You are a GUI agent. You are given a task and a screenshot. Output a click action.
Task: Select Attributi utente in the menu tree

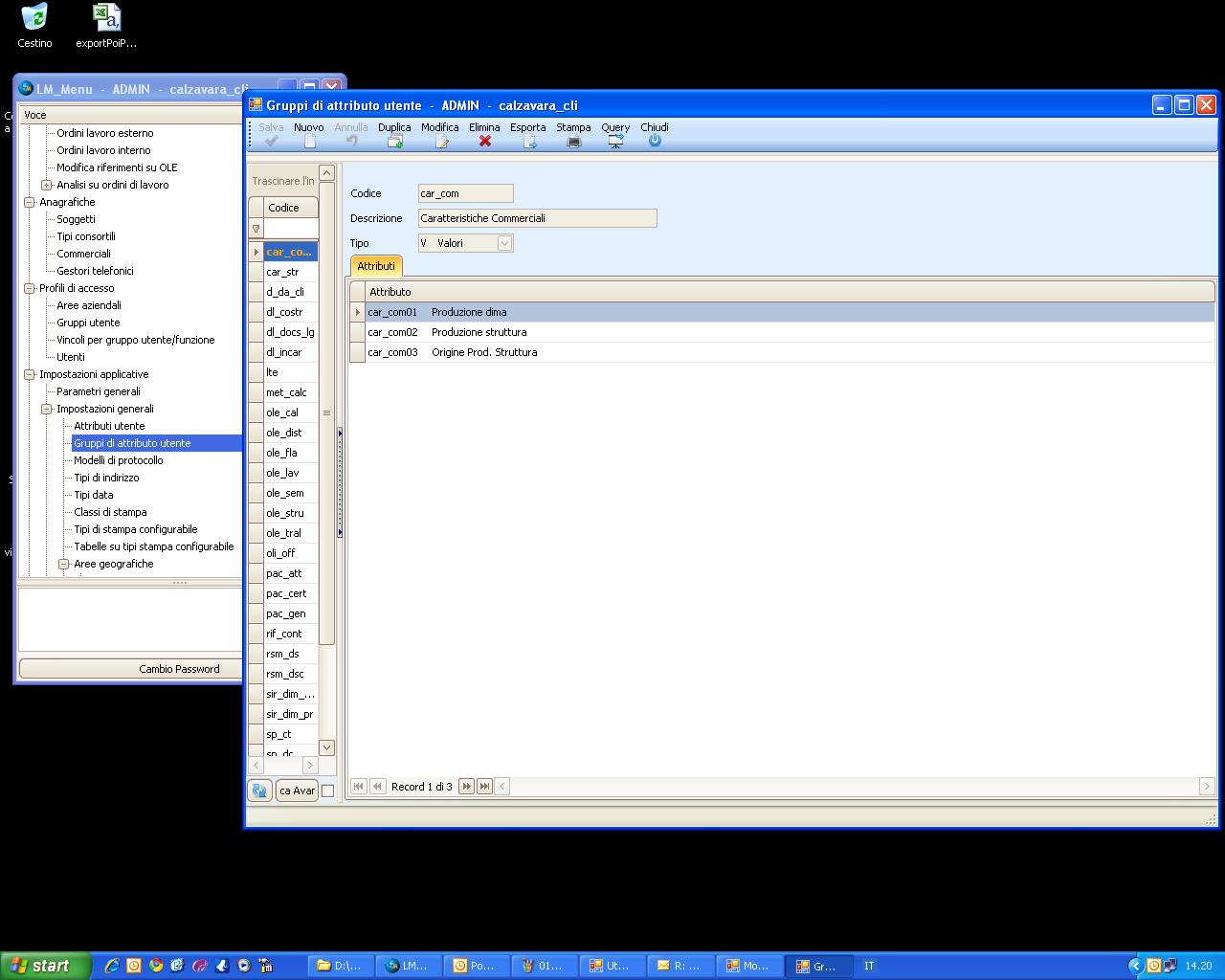pos(109,426)
